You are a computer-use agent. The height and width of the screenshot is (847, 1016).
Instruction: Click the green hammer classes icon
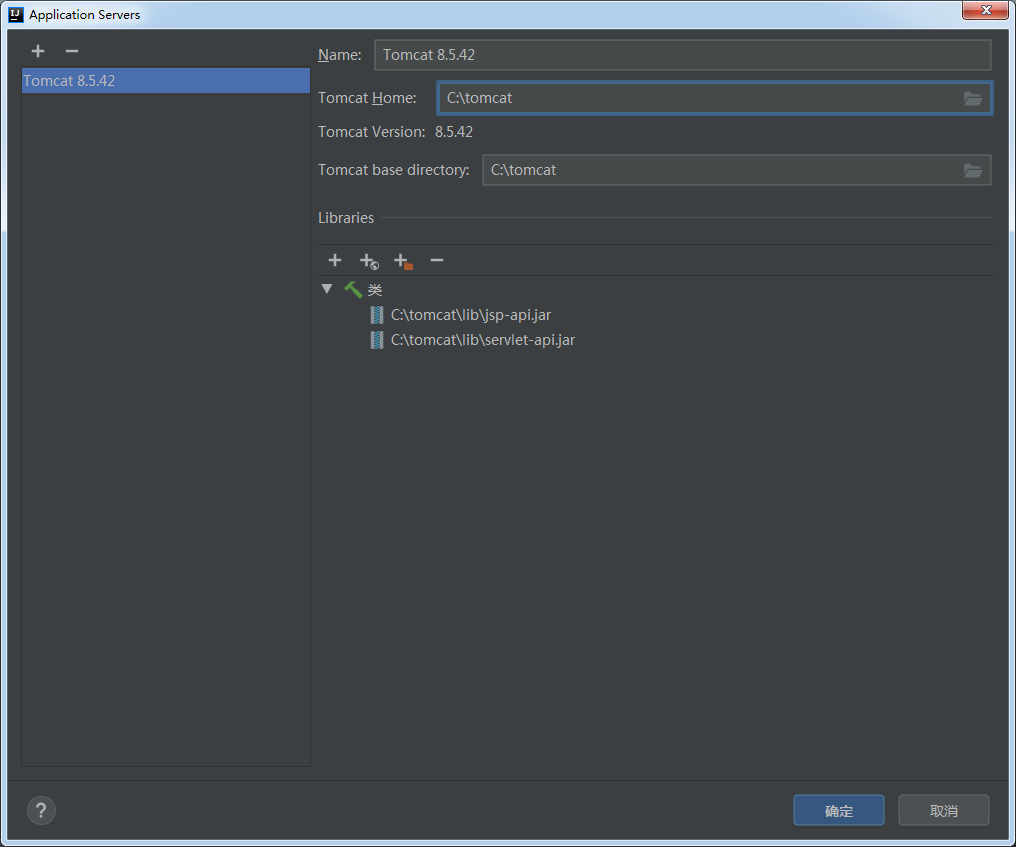(353, 289)
